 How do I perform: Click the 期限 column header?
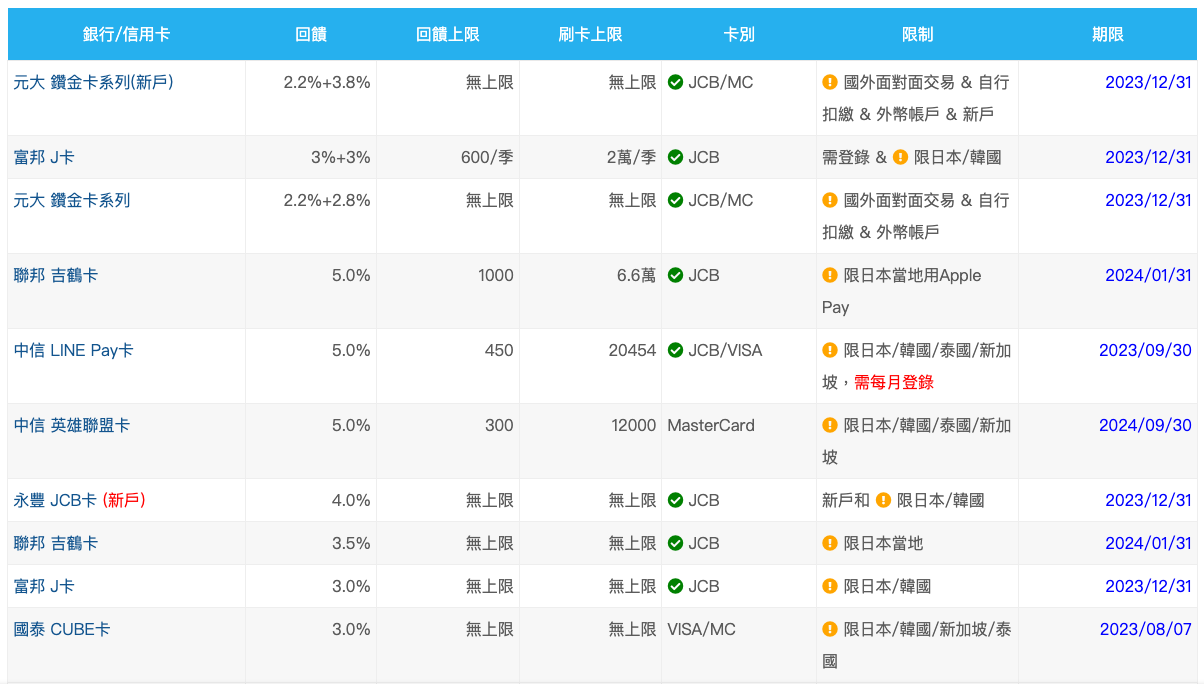1108,34
